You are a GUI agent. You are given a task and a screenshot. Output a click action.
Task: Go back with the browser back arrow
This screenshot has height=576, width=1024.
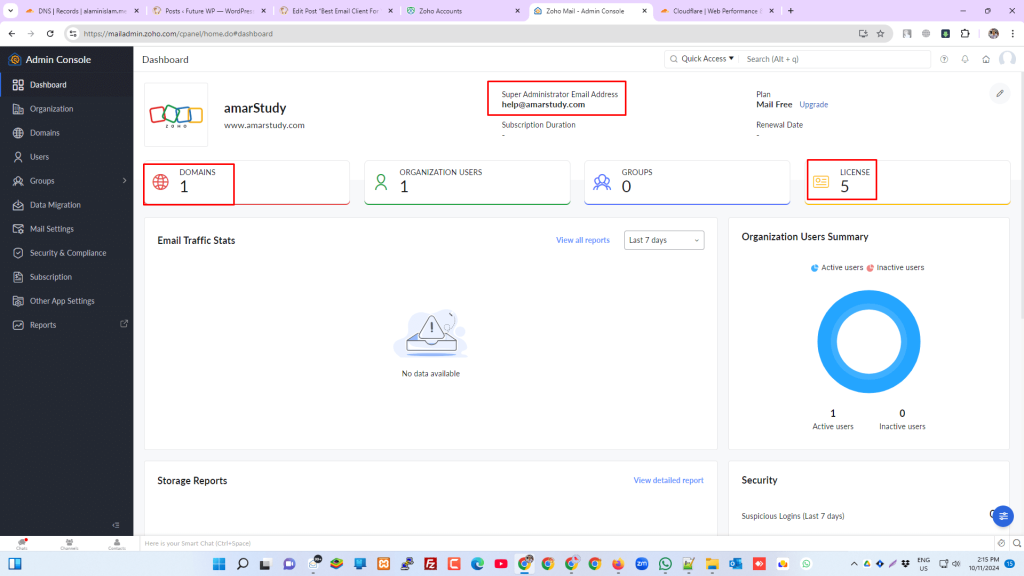click(12, 34)
